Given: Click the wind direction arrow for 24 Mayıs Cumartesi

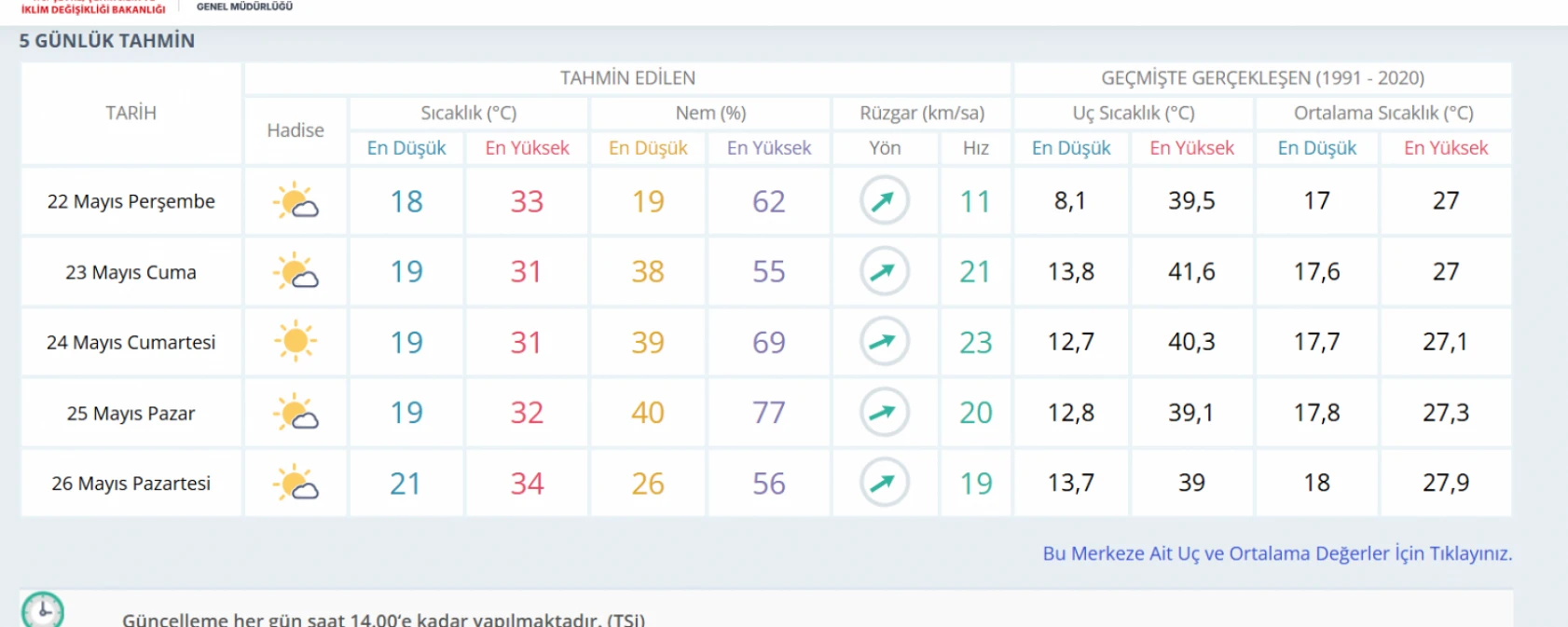Looking at the screenshot, I should coord(884,342).
